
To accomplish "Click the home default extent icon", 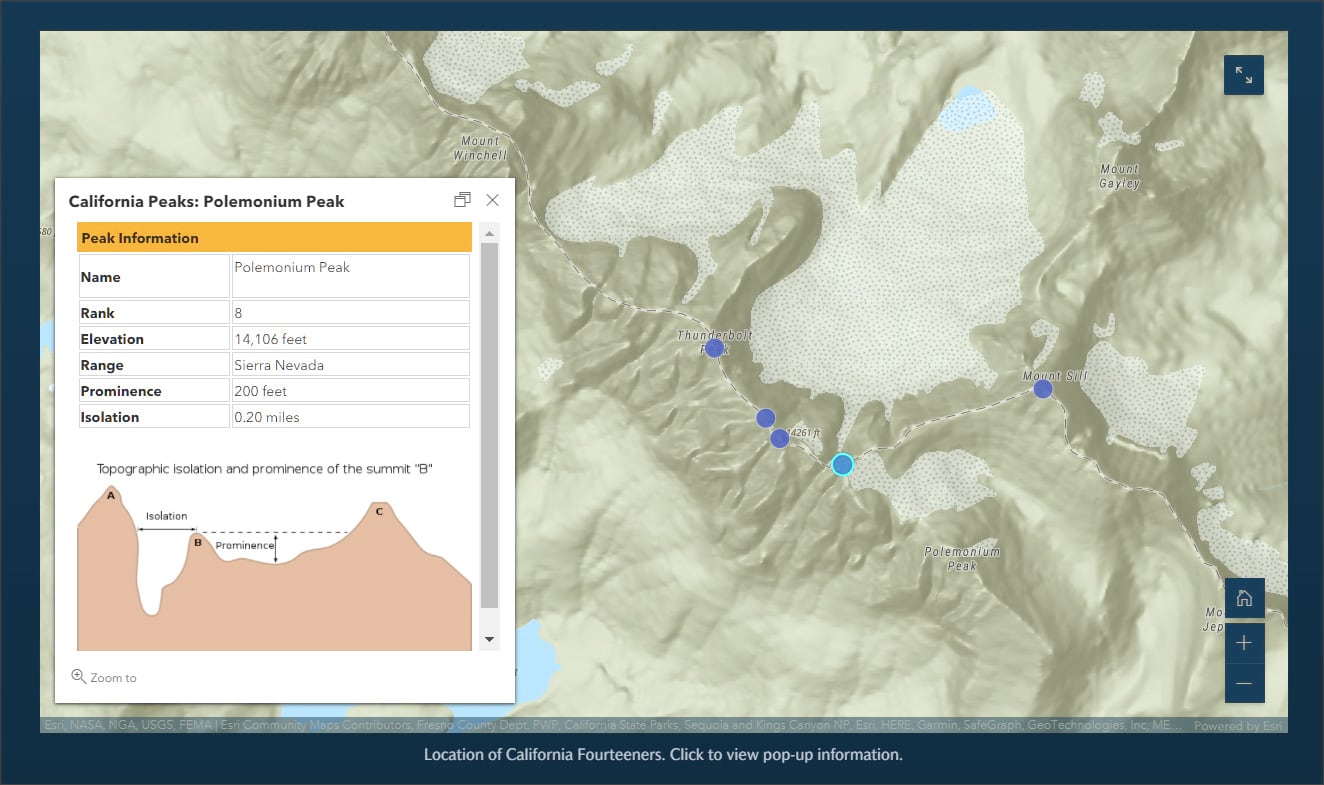I will 1244,599.
